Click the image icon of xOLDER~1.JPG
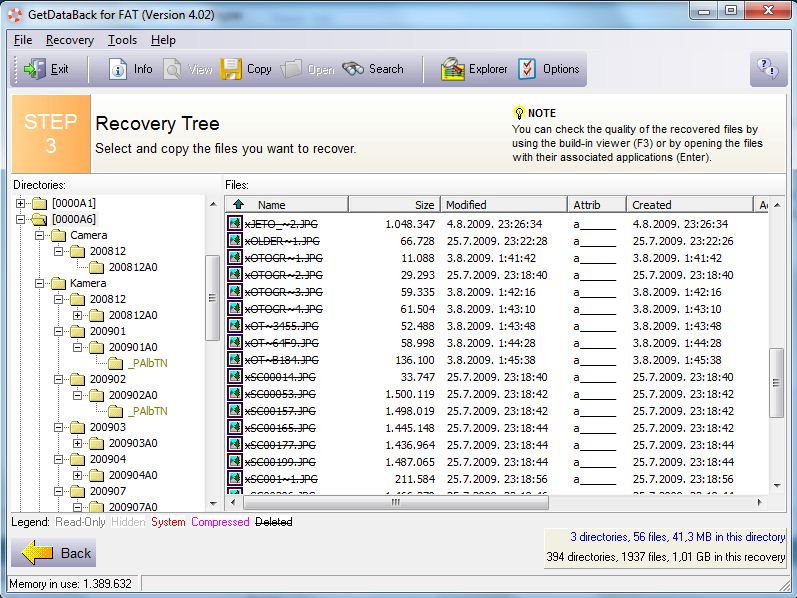 235,241
